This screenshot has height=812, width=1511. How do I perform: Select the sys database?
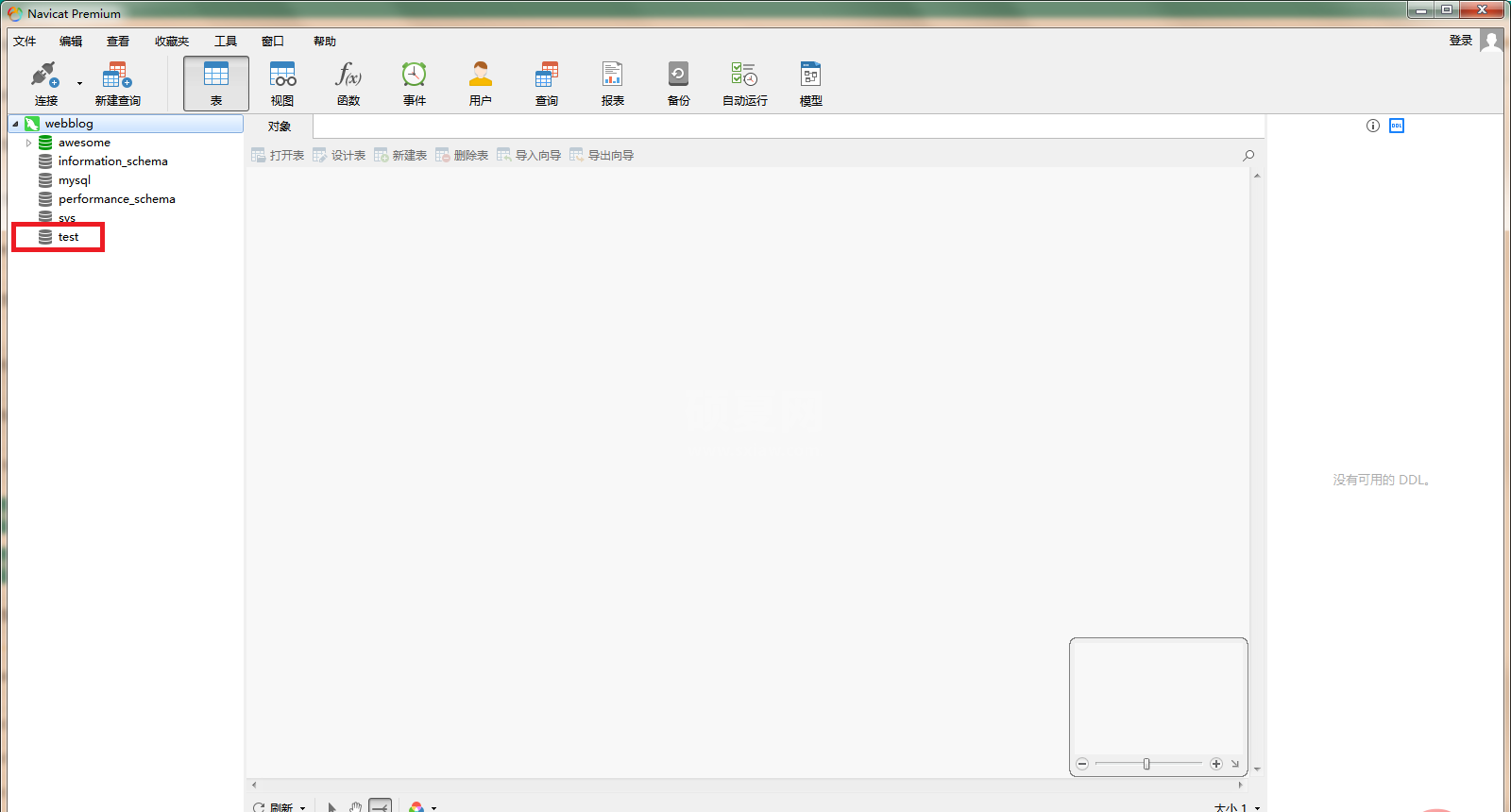[66, 218]
